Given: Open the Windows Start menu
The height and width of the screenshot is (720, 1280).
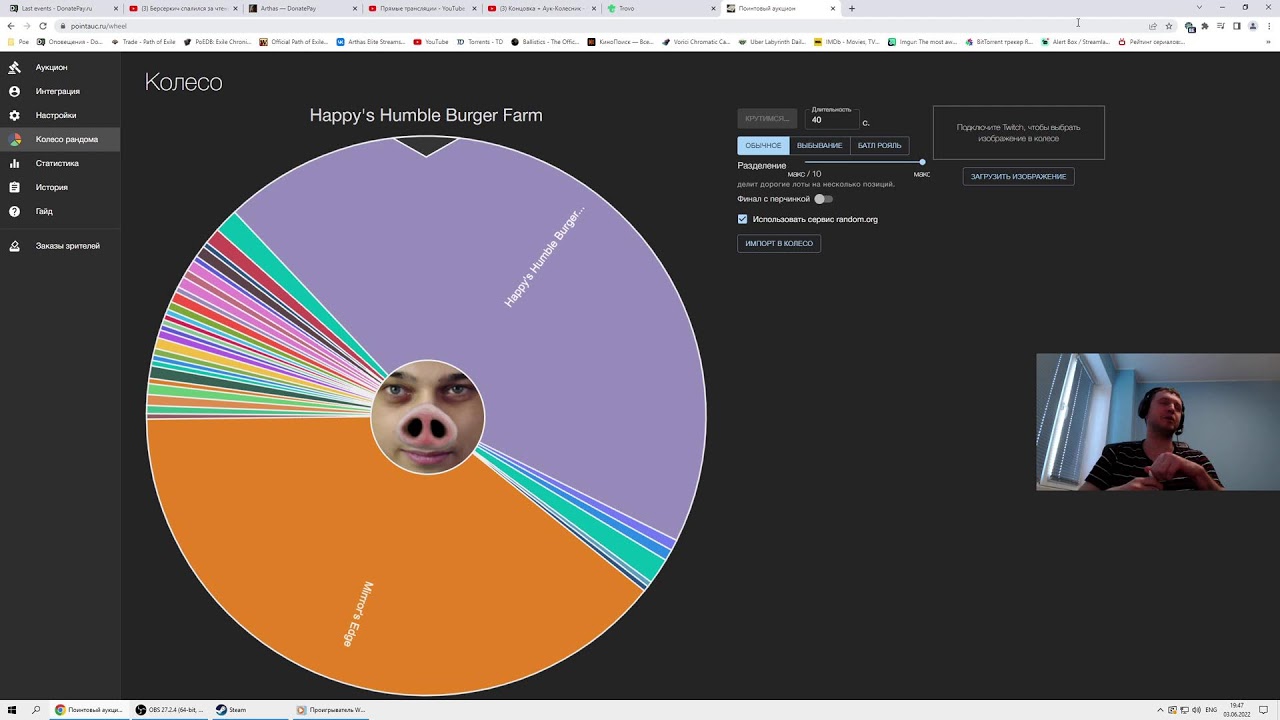Looking at the screenshot, I should 12,710.
